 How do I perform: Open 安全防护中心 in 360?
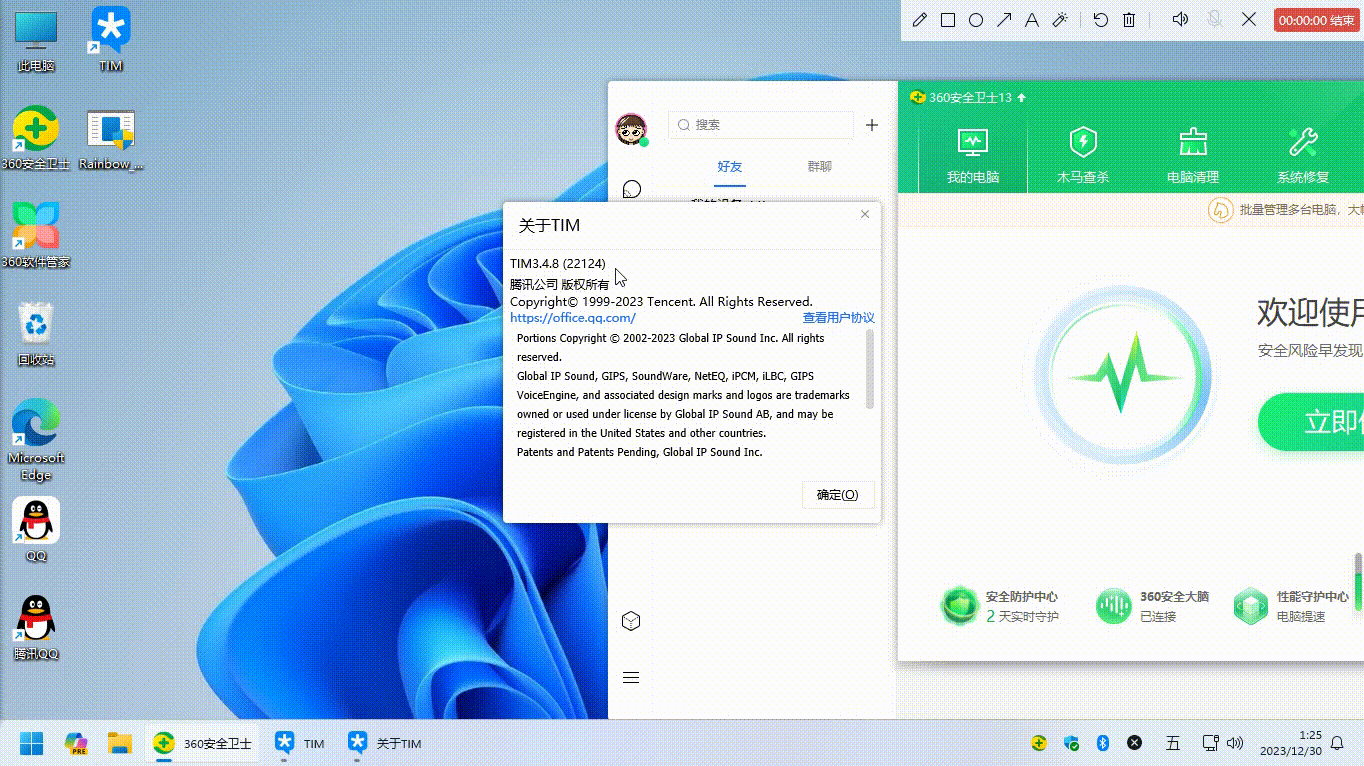coord(999,606)
